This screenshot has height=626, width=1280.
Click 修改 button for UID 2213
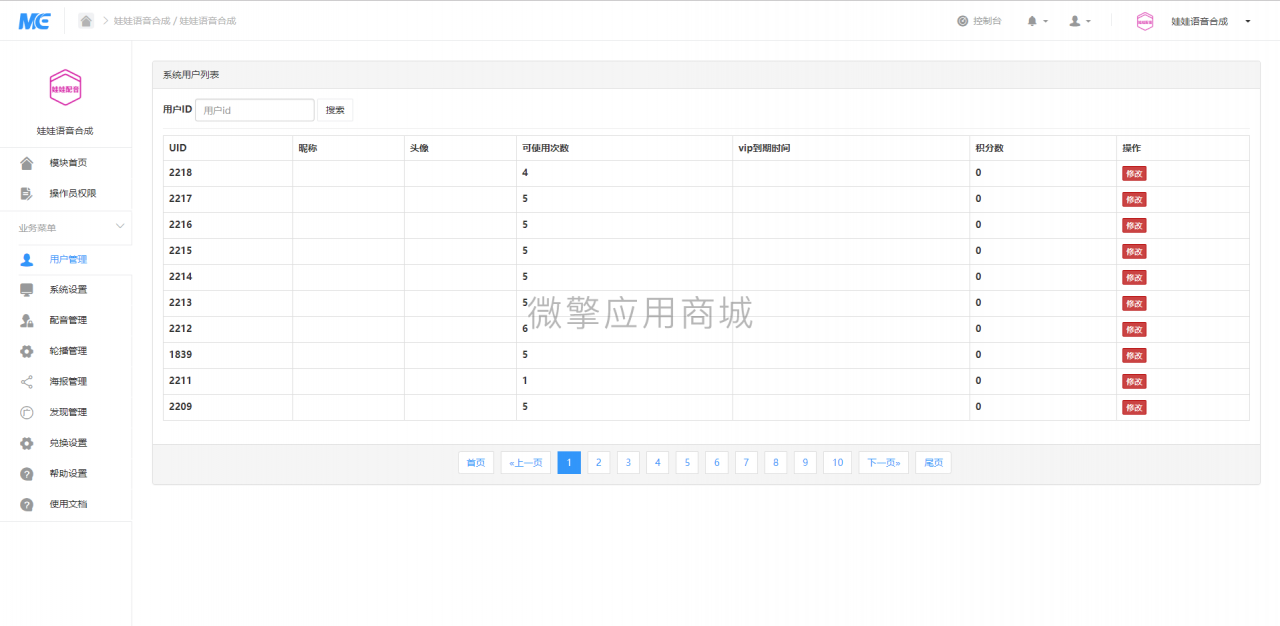coord(1134,303)
